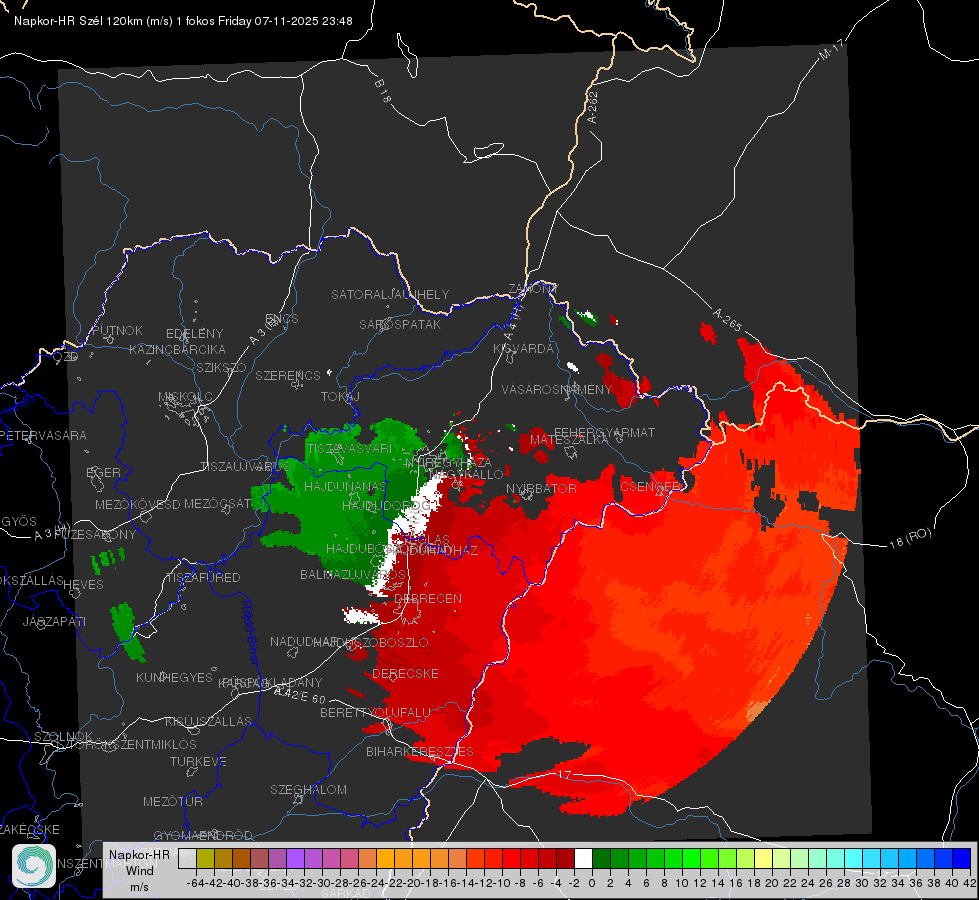The height and width of the screenshot is (900, 979).
Task: Click the A-262 road label
Action: click(x=593, y=107)
